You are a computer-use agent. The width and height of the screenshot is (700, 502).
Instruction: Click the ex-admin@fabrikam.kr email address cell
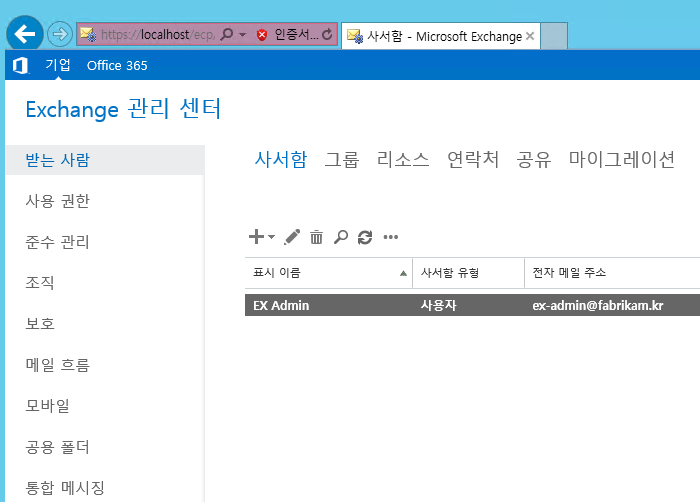point(597,305)
